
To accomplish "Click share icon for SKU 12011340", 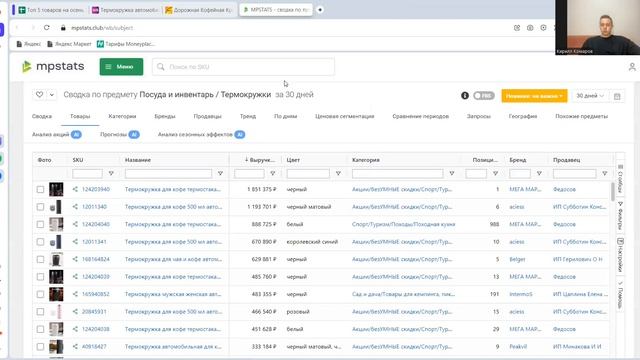I will [75, 207].
